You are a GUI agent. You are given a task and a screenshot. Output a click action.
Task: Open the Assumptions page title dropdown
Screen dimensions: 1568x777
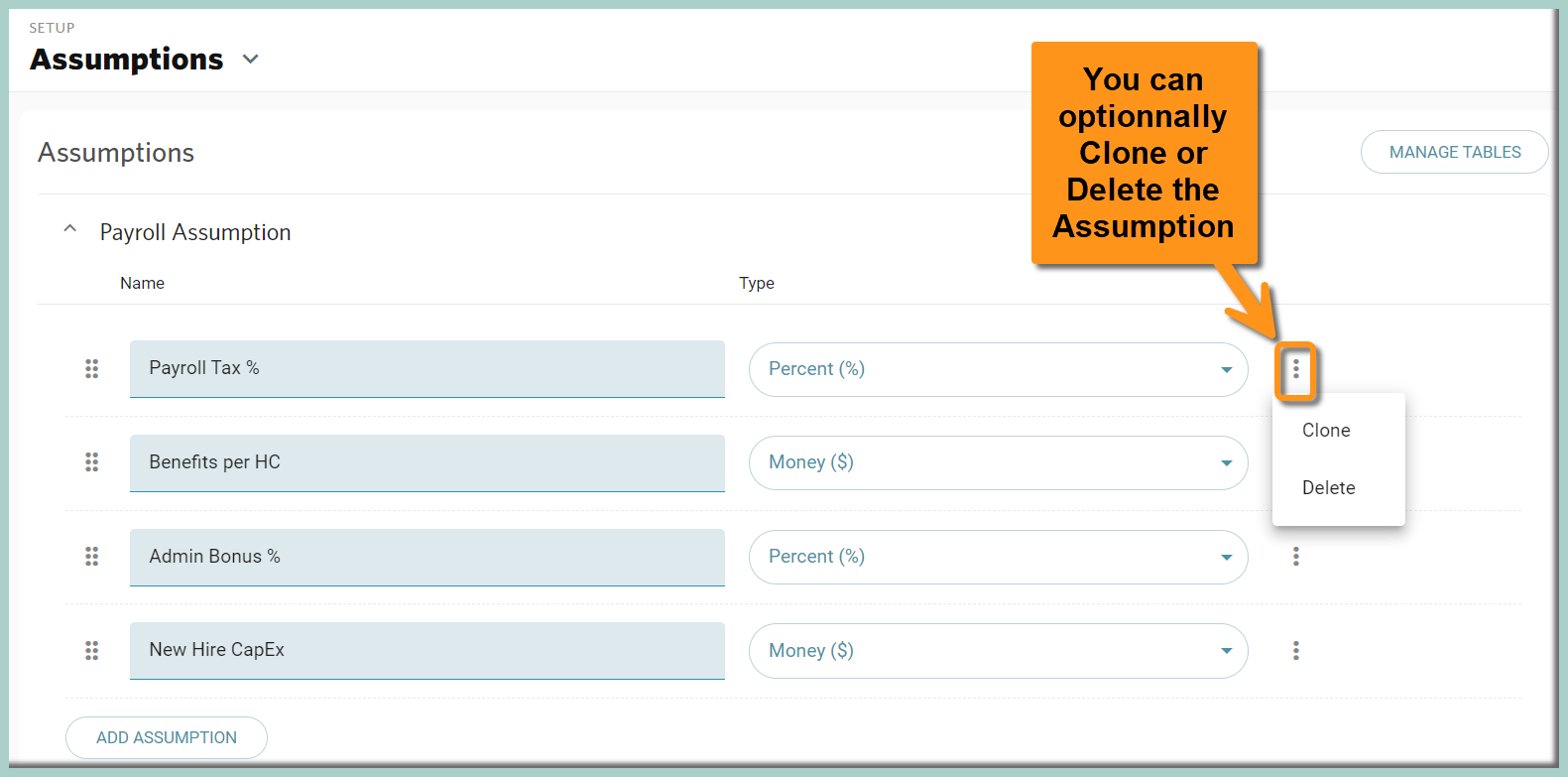(251, 60)
